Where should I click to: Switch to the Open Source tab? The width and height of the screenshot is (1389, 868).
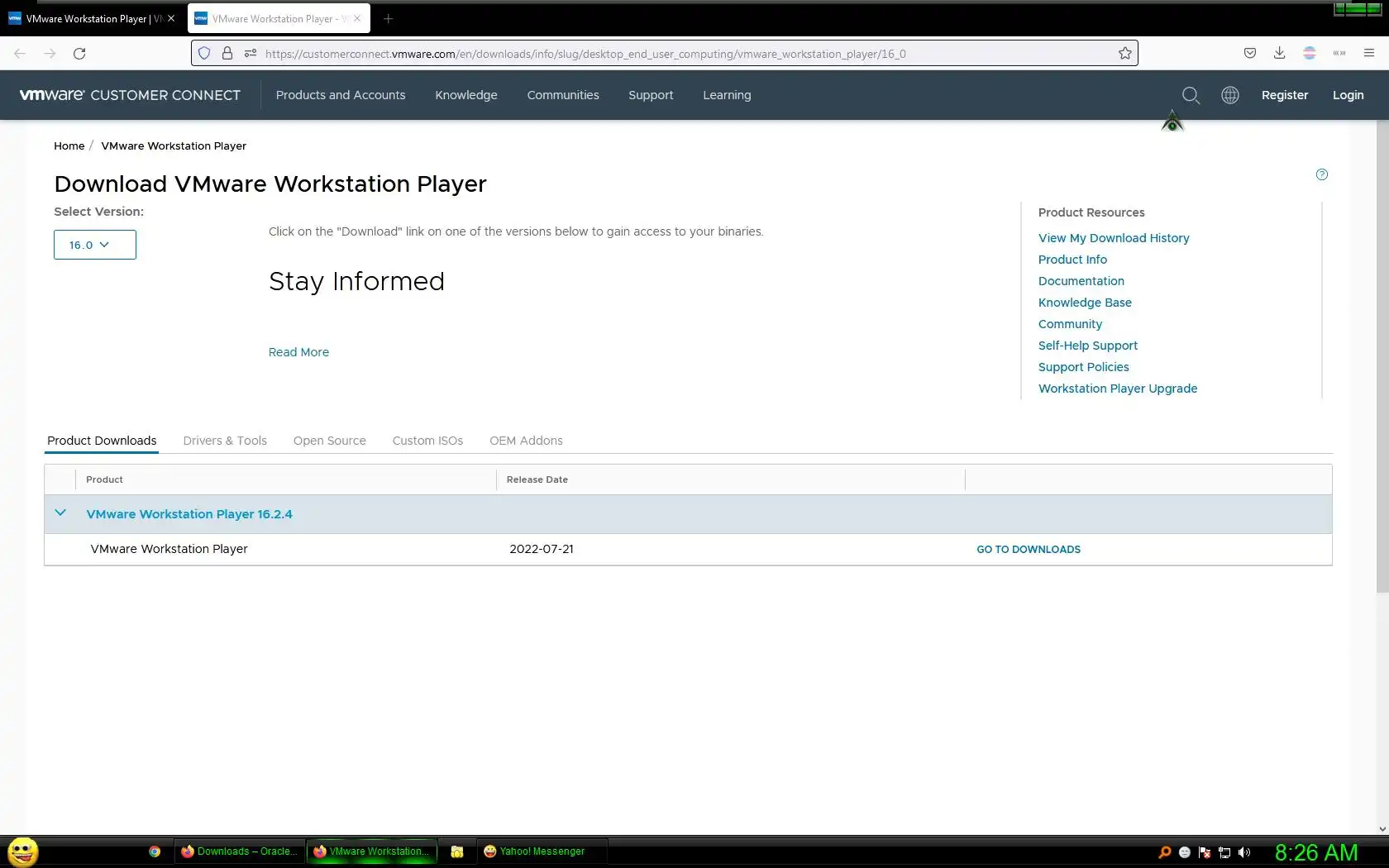click(330, 441)
